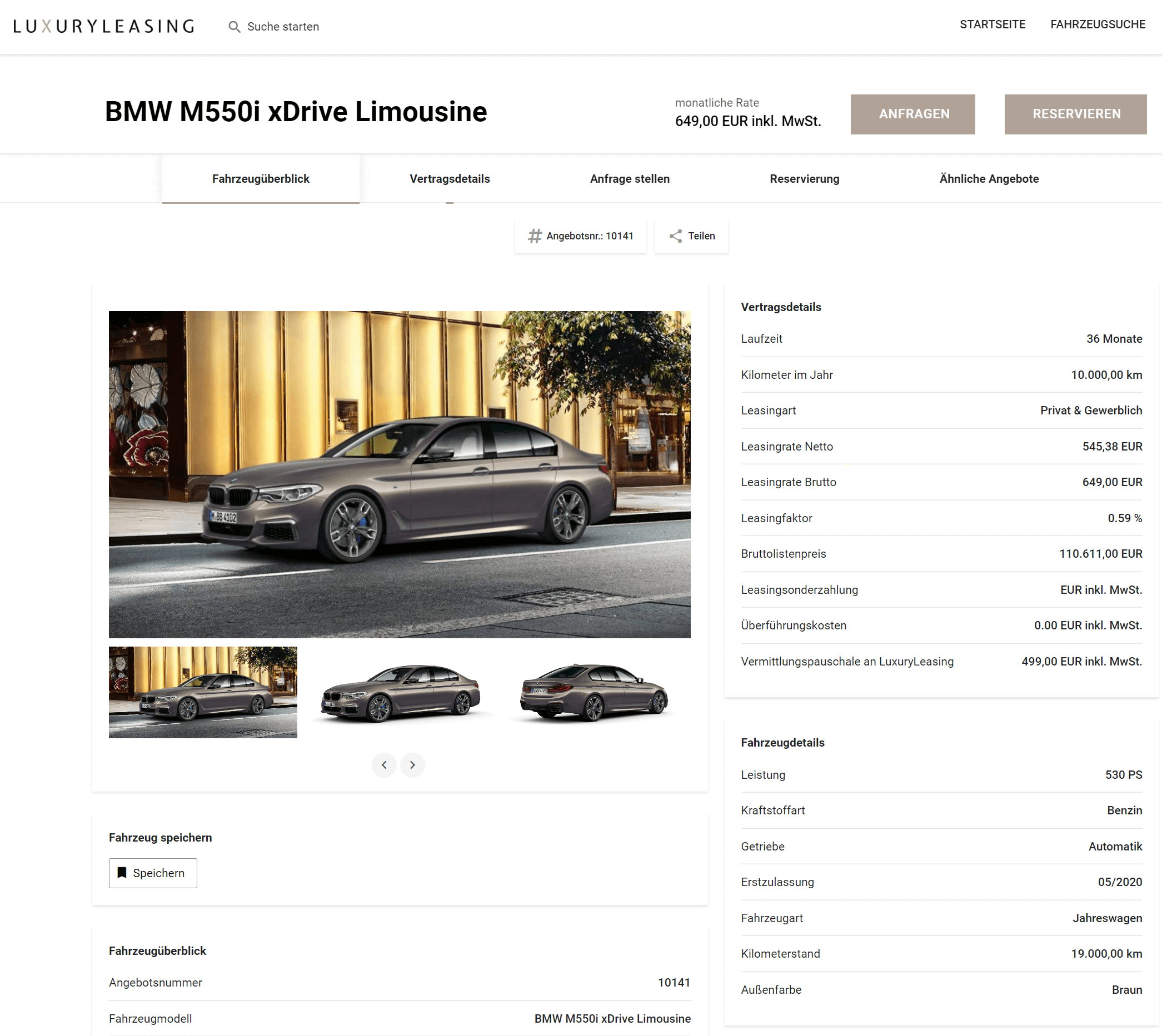Go to next gallery image arrow
Image resolution: width=1162 pixels, height=1036 pixels.
click(x=413, y=765)
